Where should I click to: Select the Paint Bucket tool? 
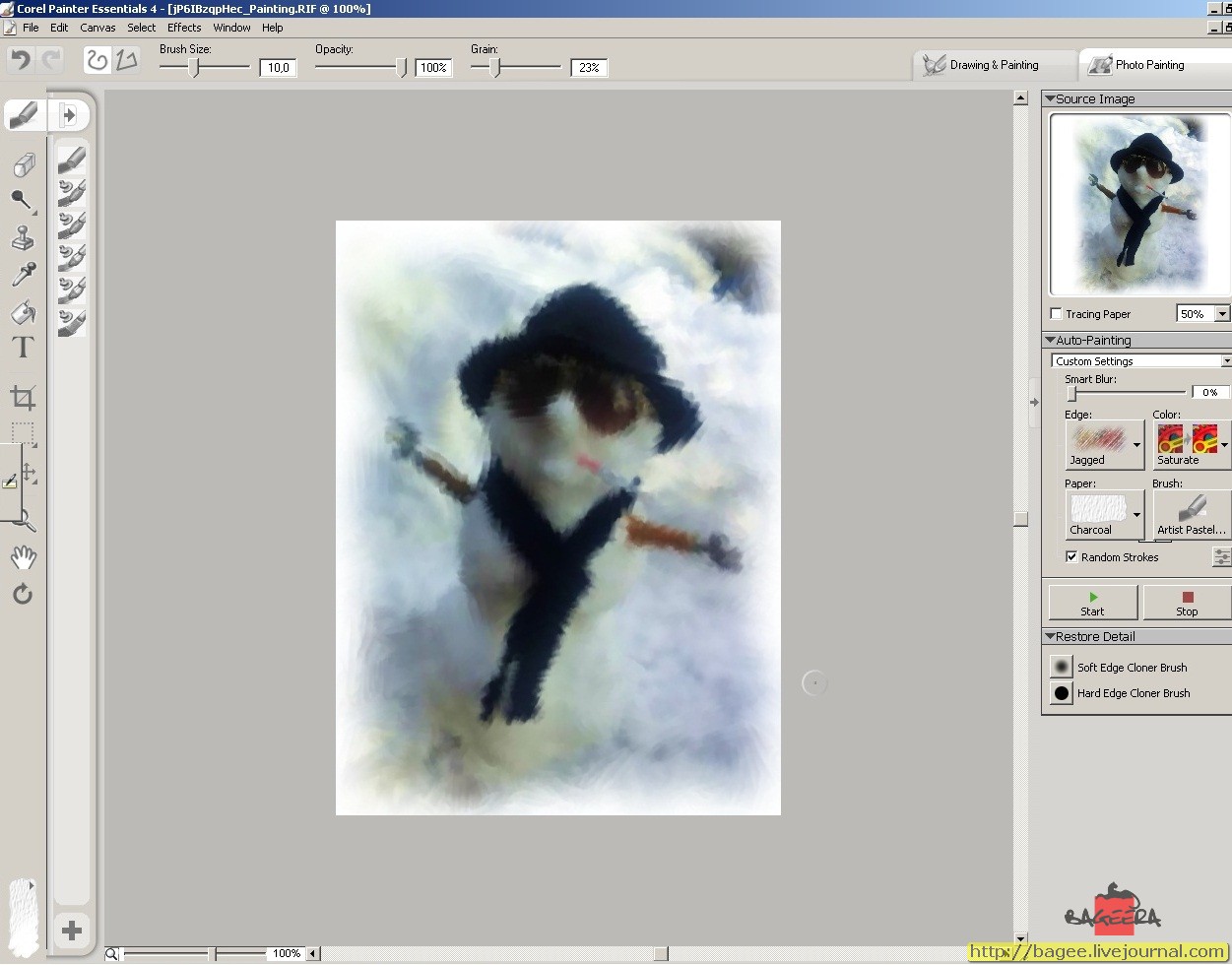pos(23,311)
